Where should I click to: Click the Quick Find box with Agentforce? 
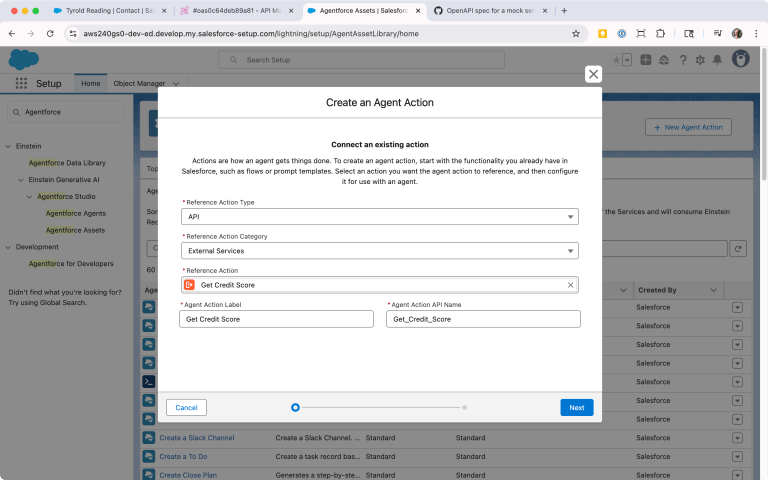pyautogui.click(x=66, y=112)
